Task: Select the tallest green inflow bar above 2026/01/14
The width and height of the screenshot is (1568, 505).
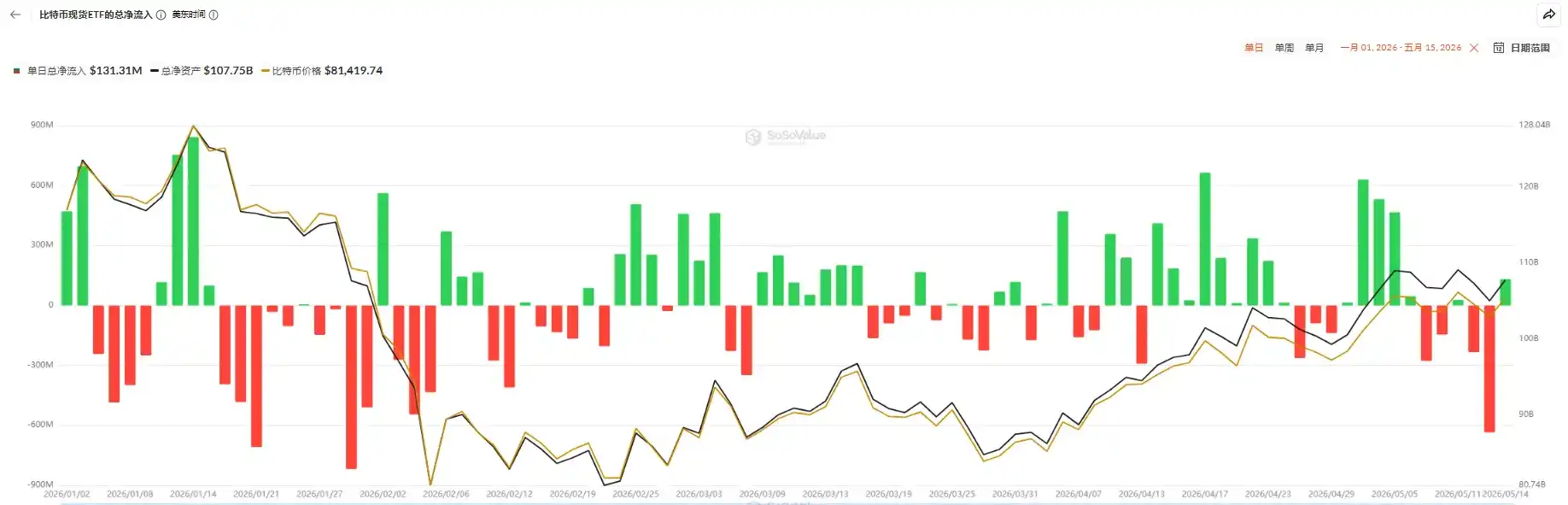Action: [193, 221]
